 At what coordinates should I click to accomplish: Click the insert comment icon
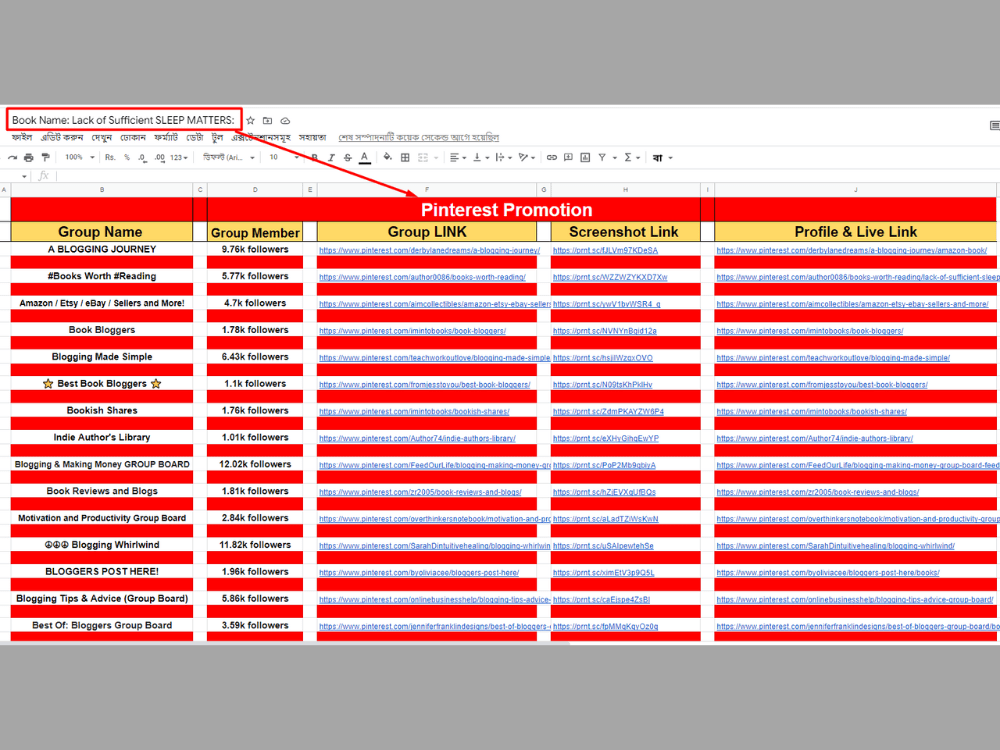click(568, 158)
